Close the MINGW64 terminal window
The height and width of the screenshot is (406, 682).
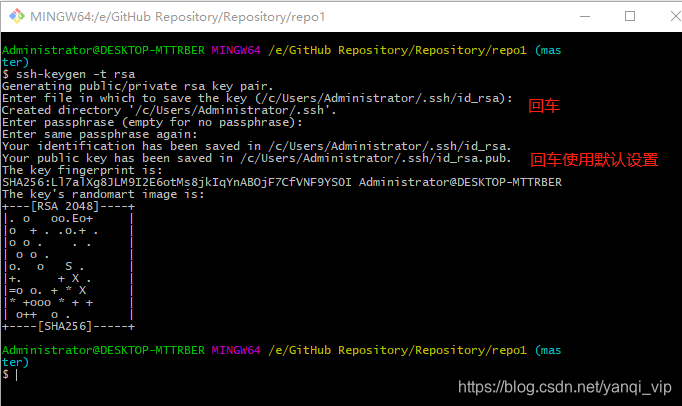676,17
